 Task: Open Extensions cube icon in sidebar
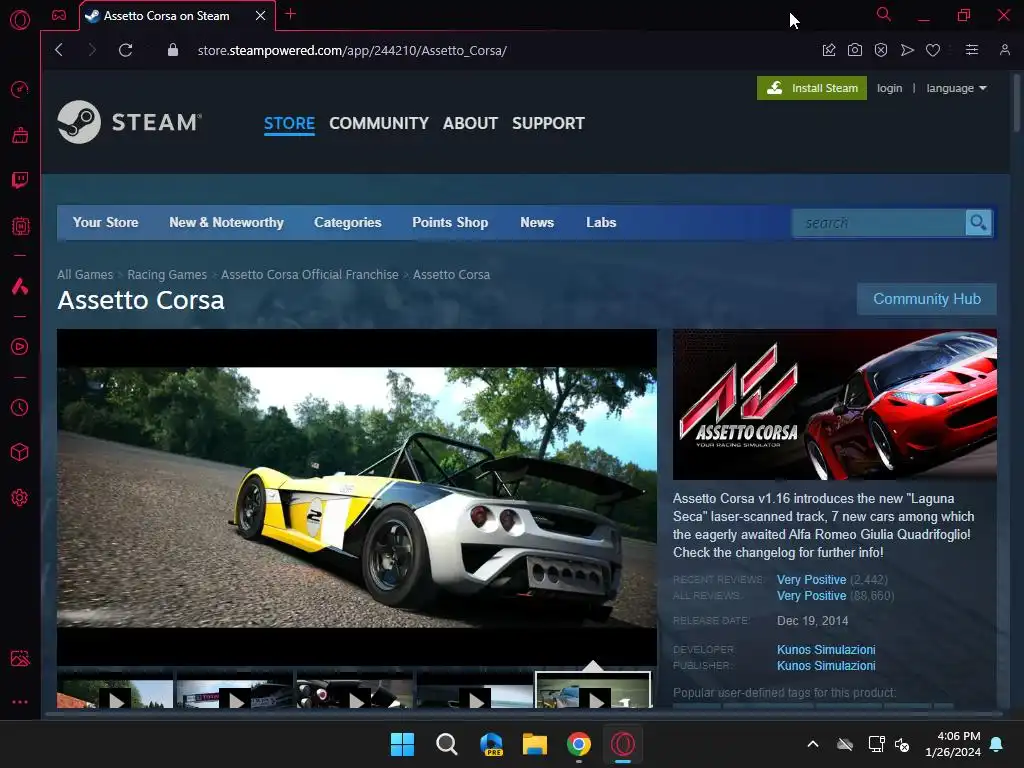coord(20,453)
